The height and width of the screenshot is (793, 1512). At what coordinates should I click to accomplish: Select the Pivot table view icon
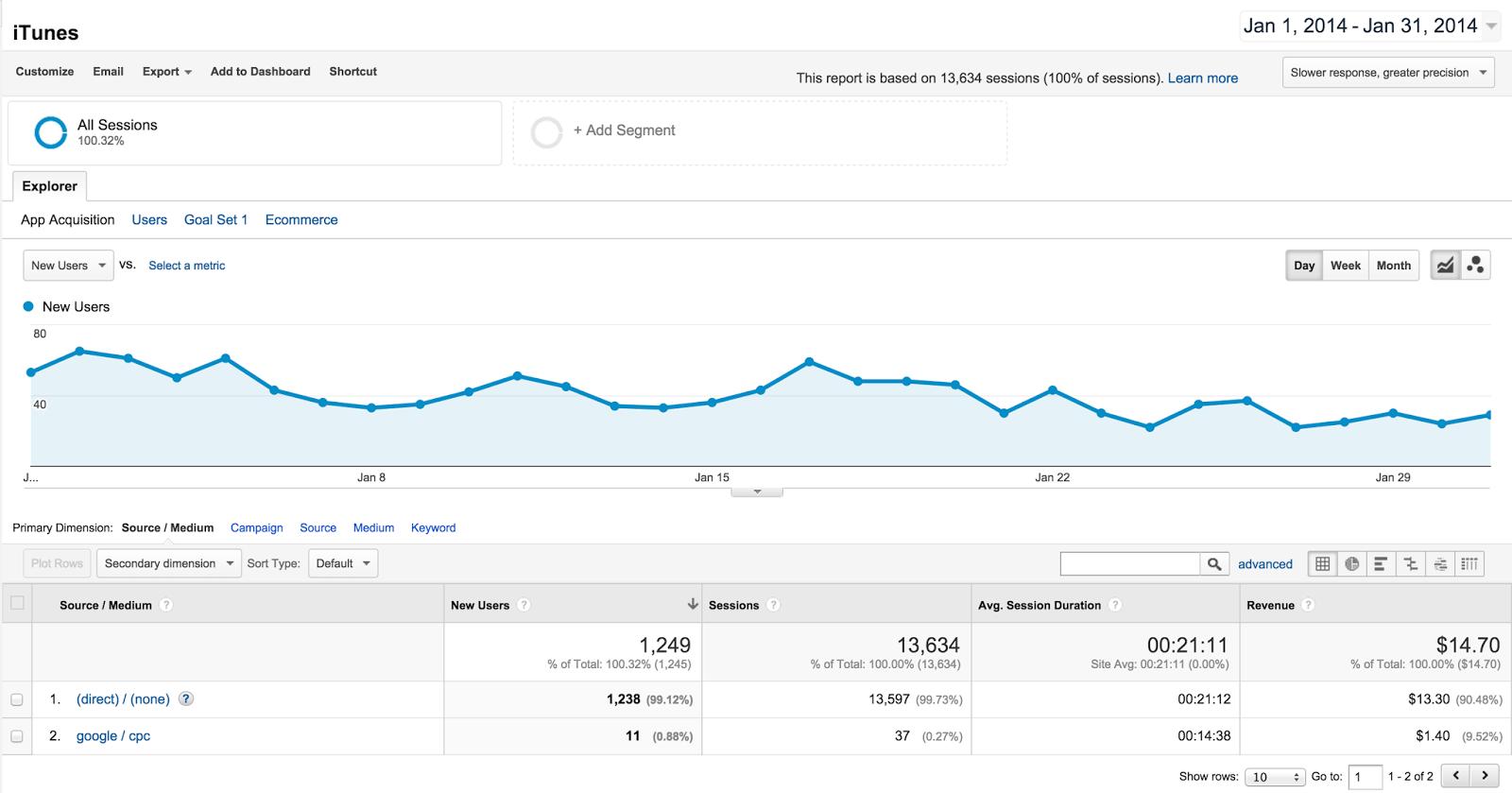tap(1469, 564)
